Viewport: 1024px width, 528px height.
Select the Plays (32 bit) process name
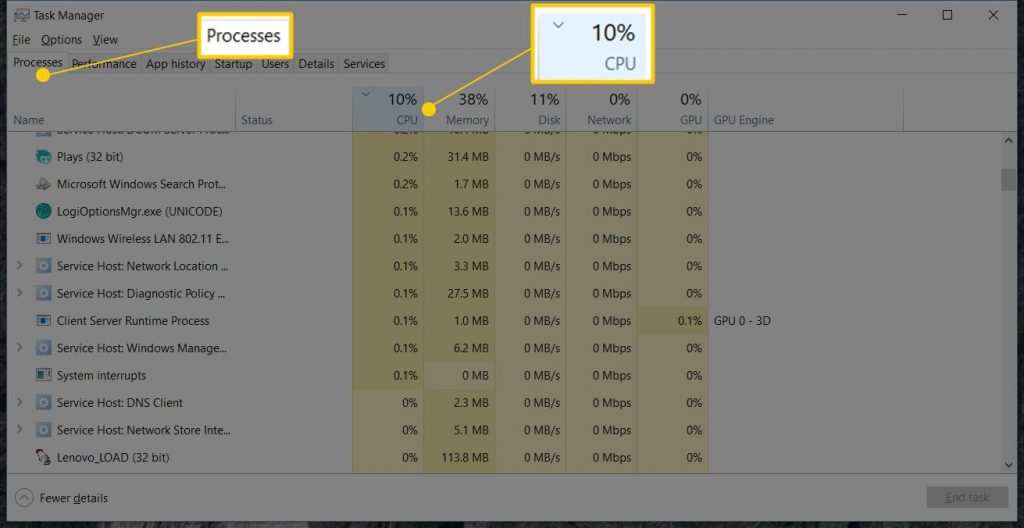(x=89, y=157)
